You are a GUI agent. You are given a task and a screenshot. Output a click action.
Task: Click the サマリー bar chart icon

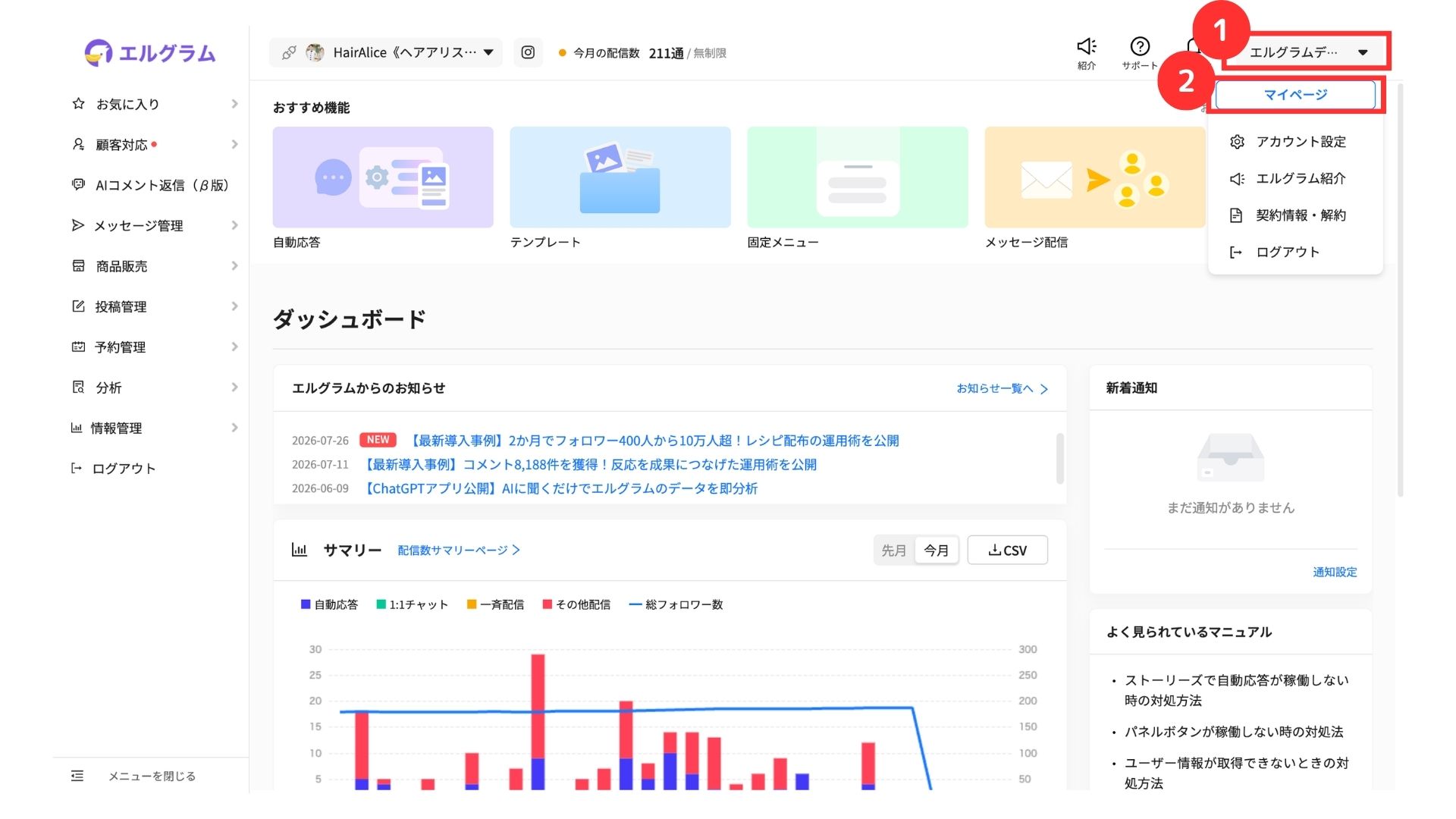[300, 550]
